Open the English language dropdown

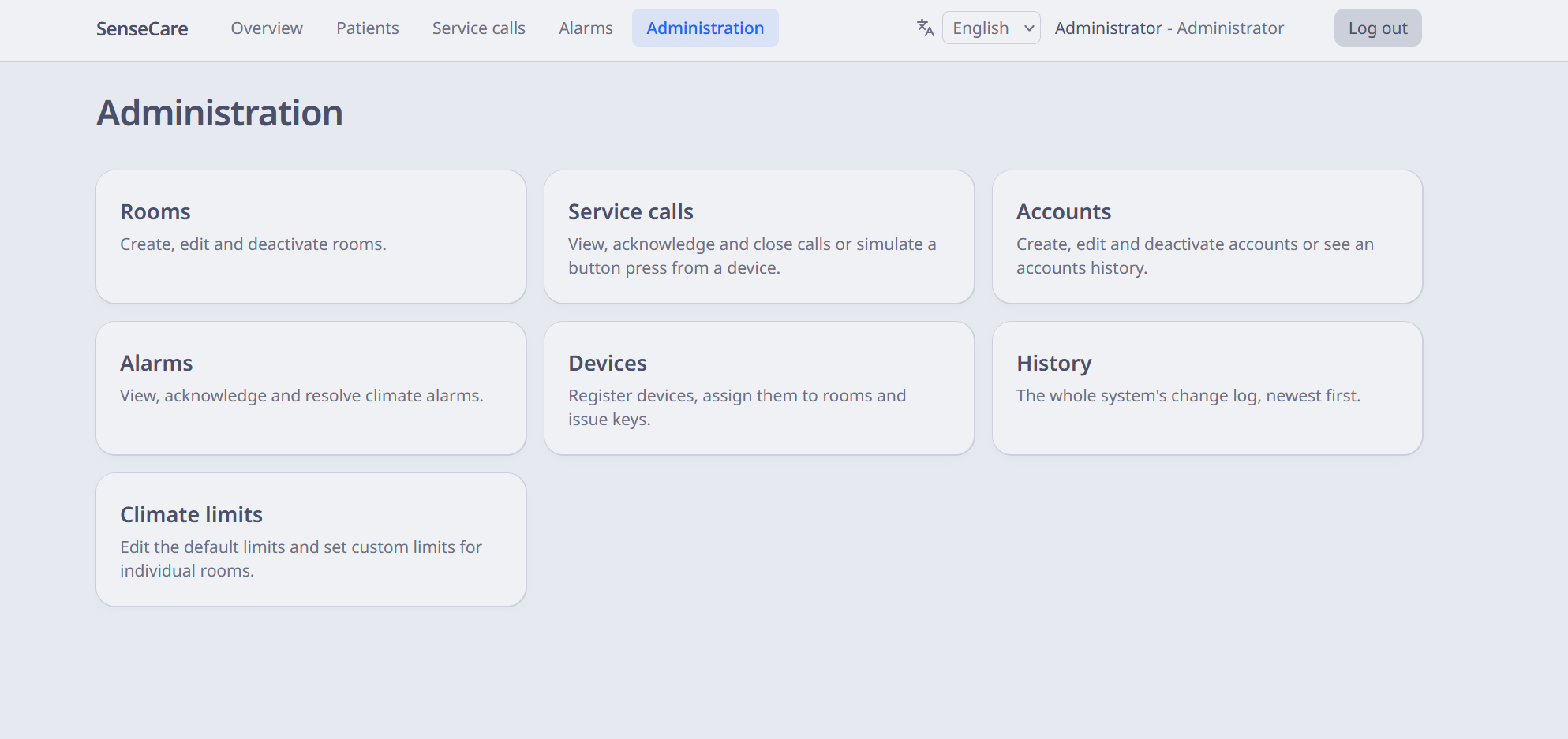(991, 28)
